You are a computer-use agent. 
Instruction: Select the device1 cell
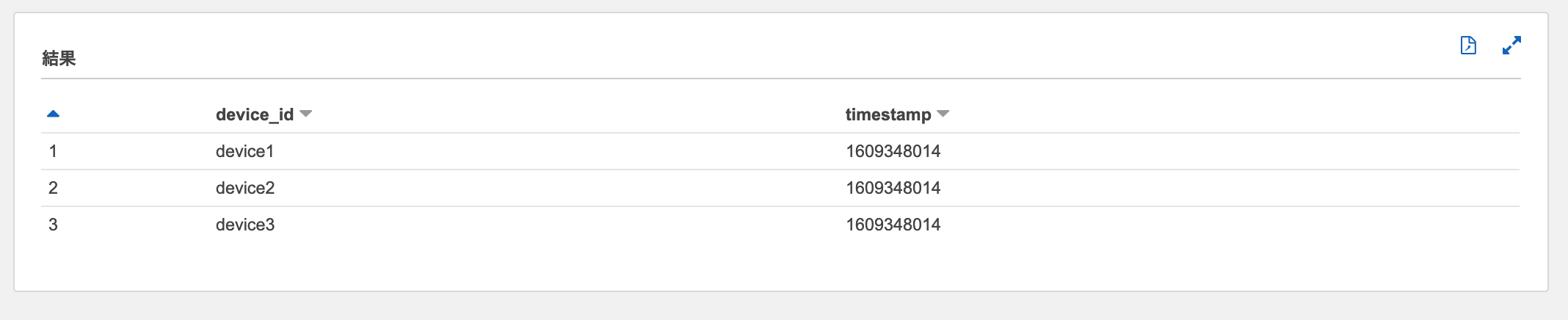[244, 151]
